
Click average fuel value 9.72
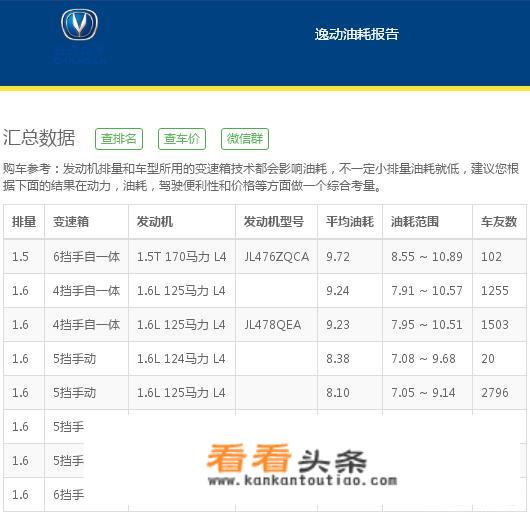[338, 257]
